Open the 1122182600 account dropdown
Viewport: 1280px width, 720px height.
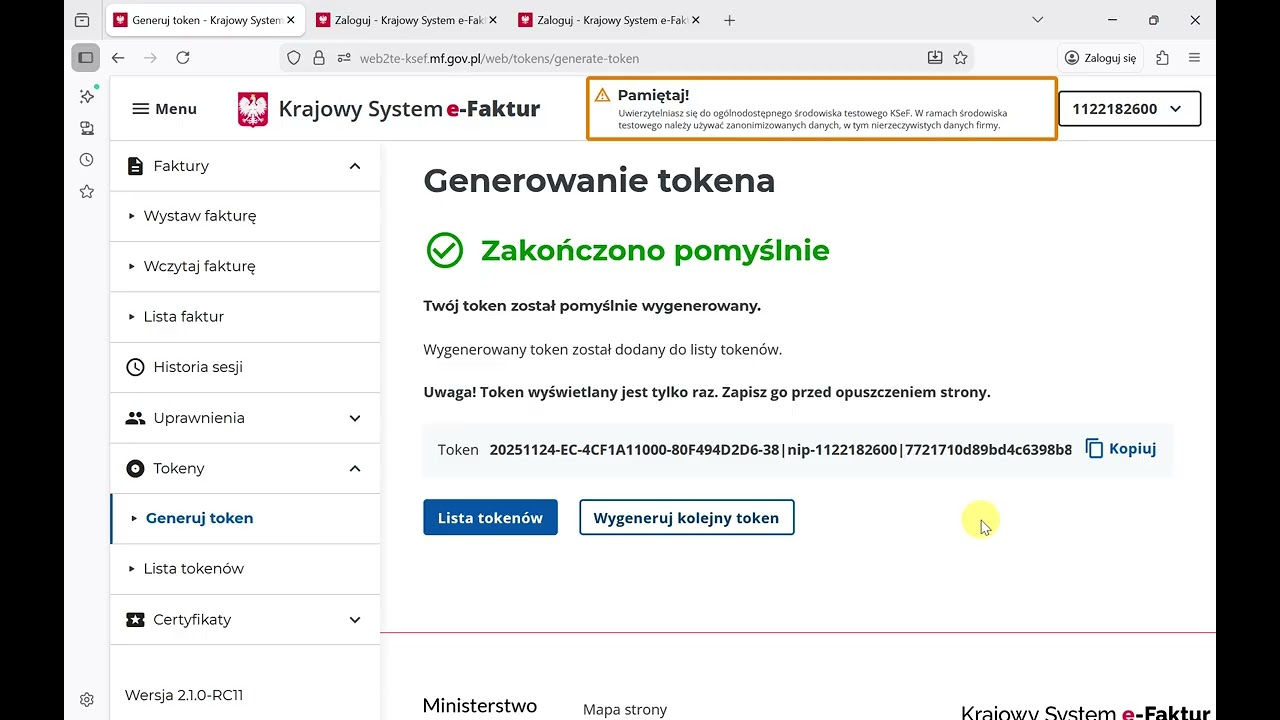point(1129,109)
